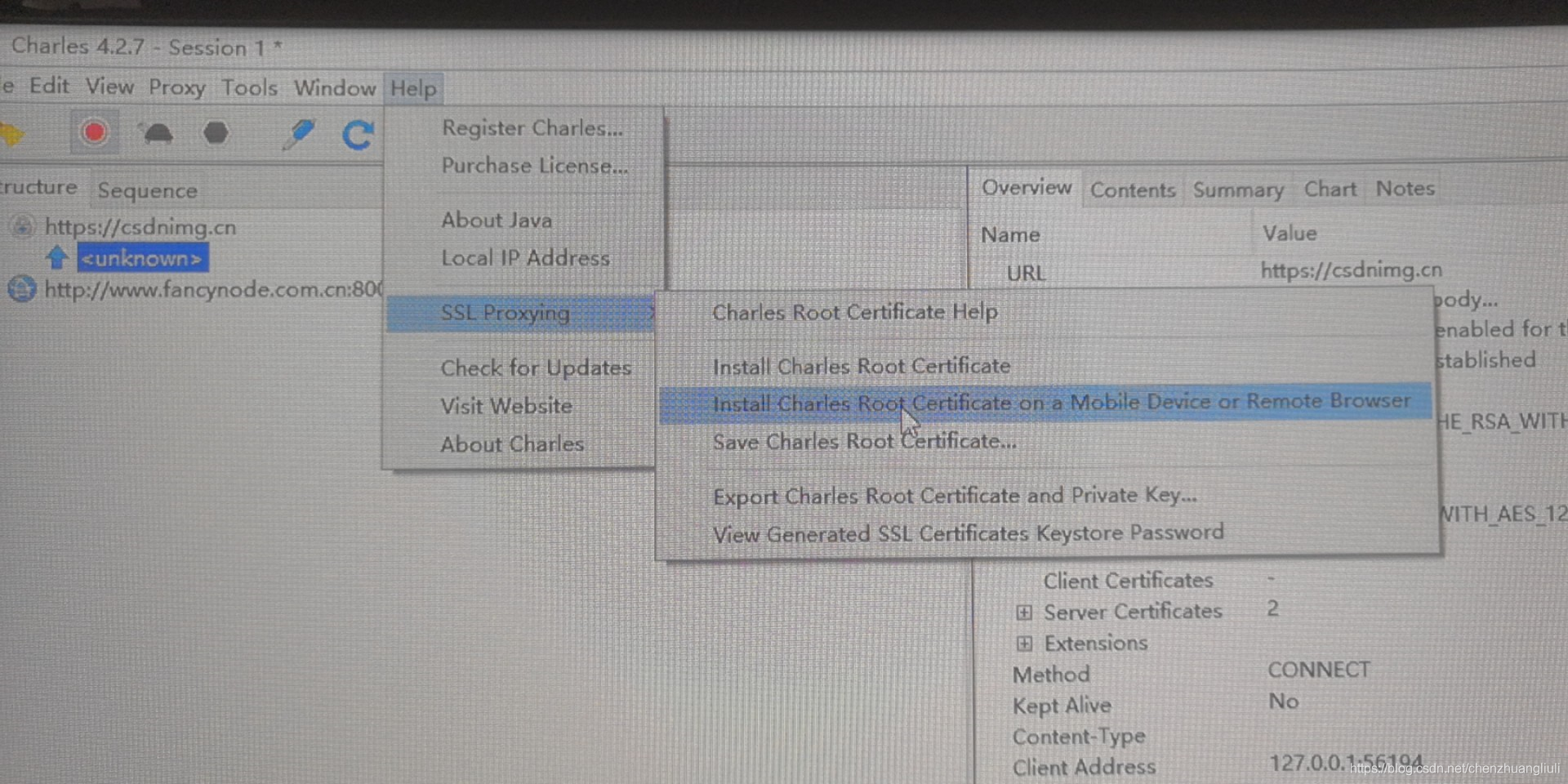Select Register Charles... menu item
The image size is (1568, 784).
[x=532, y=128]
